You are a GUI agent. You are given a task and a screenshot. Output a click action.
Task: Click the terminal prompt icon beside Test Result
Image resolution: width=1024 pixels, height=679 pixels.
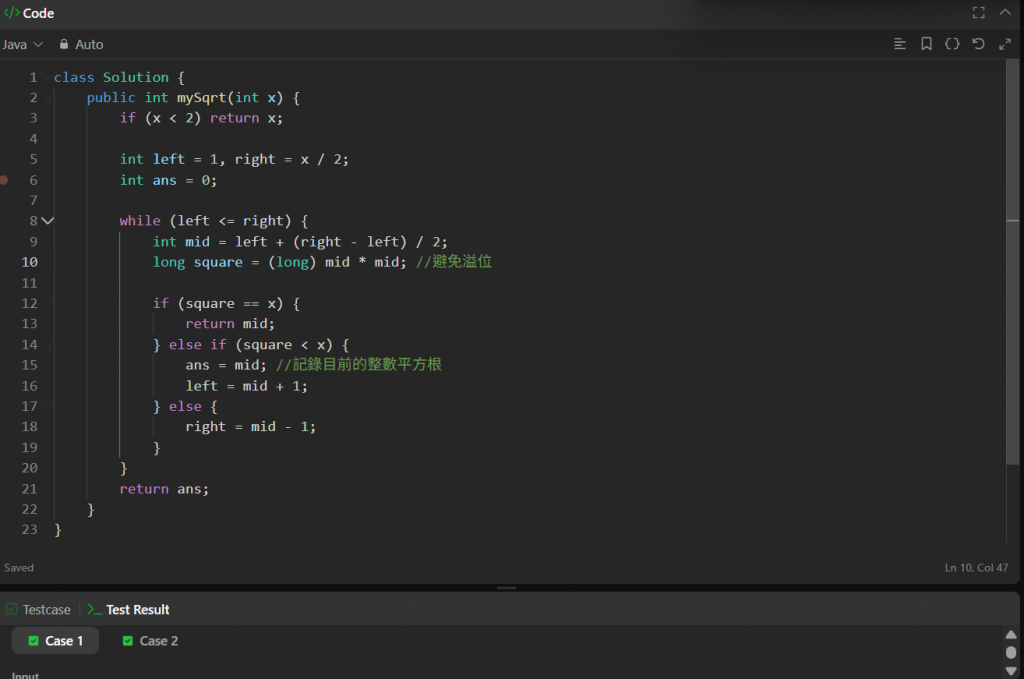95,610
